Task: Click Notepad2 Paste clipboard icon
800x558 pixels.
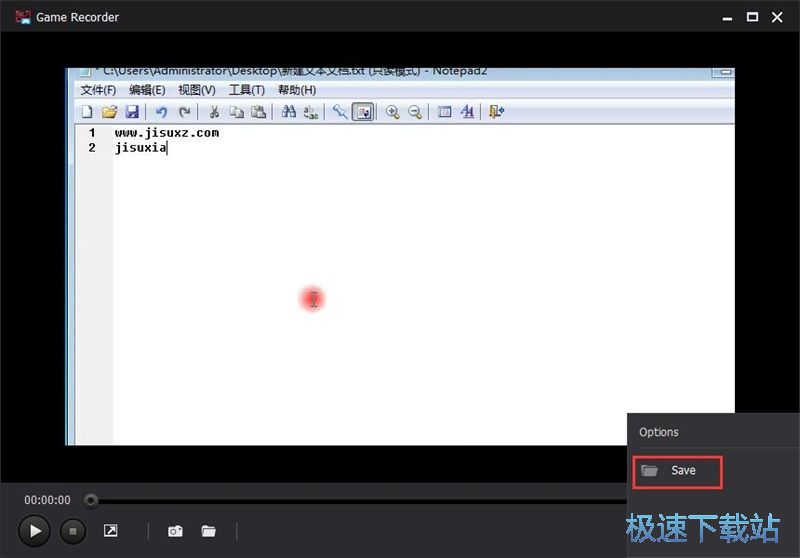Action: tap(259, 112)
